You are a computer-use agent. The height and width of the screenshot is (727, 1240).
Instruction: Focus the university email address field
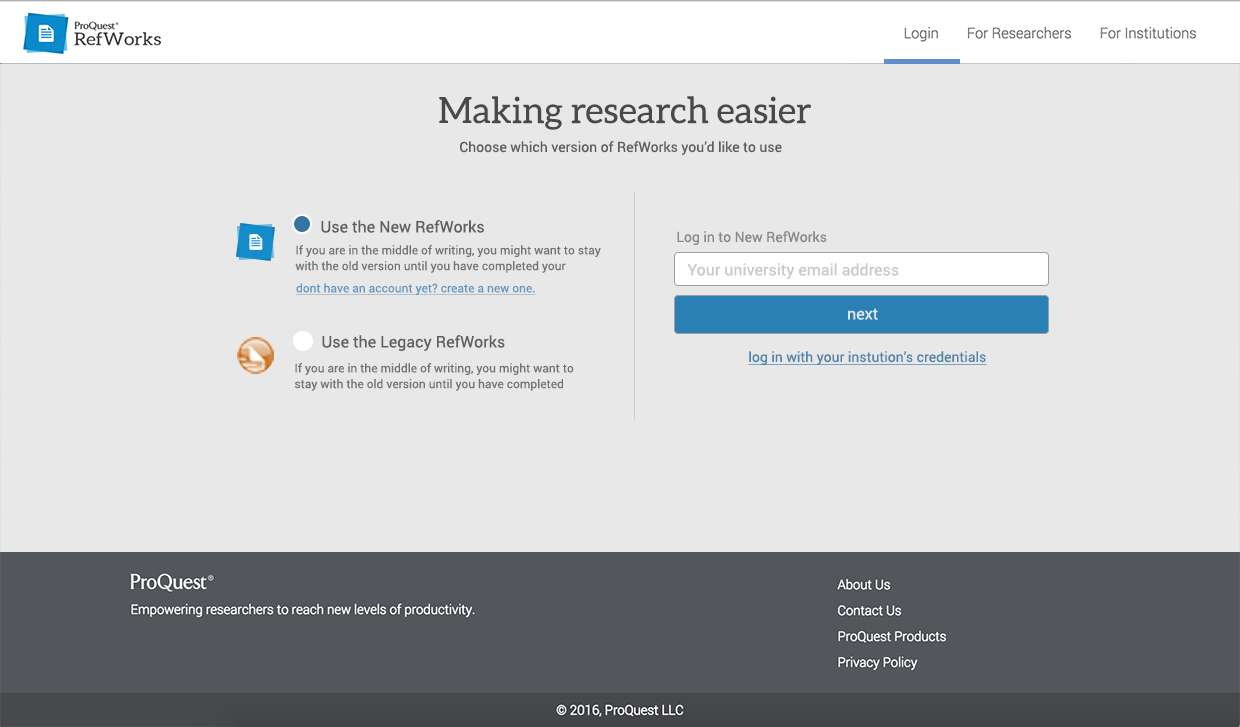(x=861, y=269)
